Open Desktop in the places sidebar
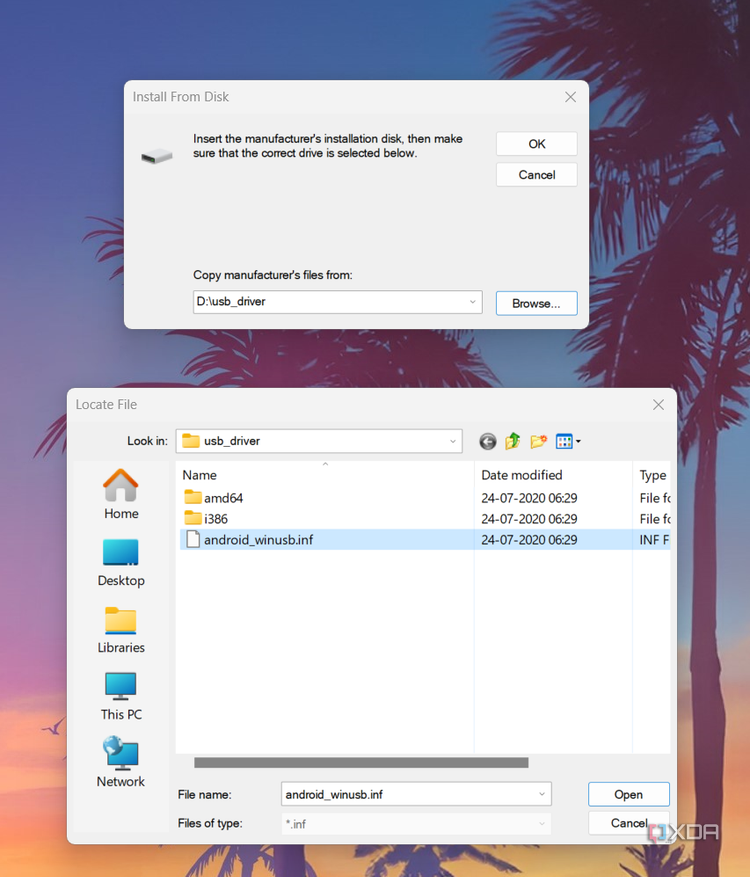The image size is (750, 877). [121, 562]
